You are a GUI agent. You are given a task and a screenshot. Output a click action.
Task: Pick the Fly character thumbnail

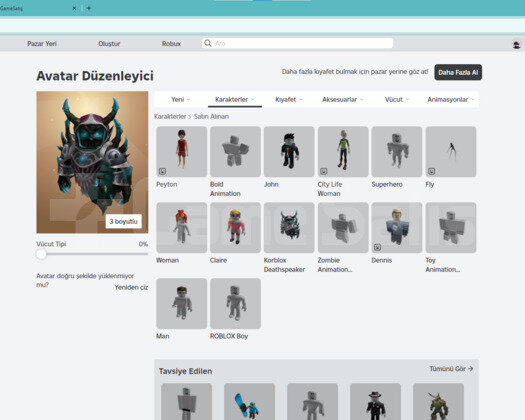tap(451, 151)
